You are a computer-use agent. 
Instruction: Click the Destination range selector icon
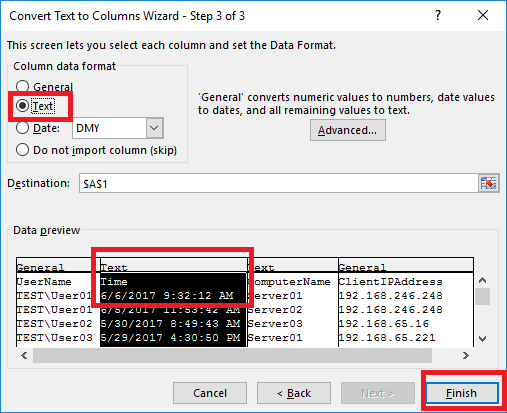(488, 183)
